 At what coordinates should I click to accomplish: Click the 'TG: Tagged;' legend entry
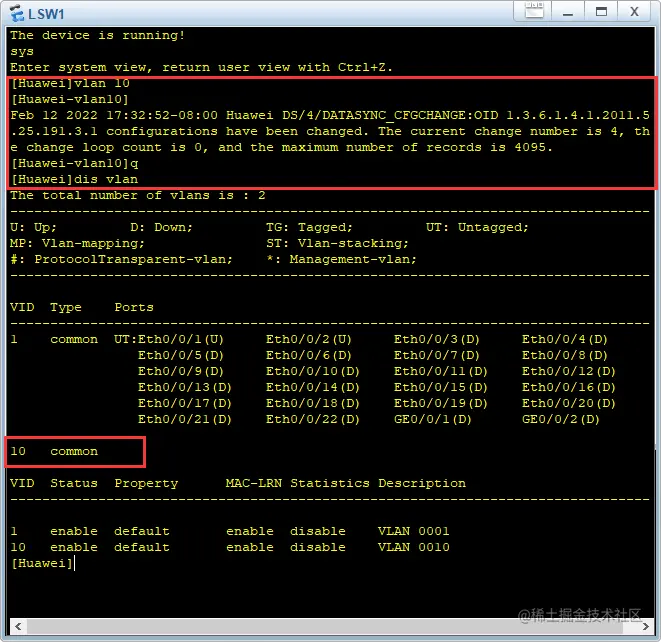point(309,227)
